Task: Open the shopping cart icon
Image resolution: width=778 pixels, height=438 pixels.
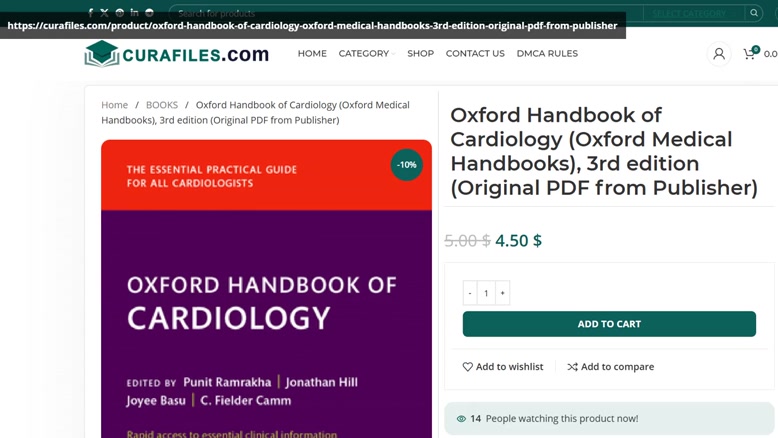Action: point(750,54)
